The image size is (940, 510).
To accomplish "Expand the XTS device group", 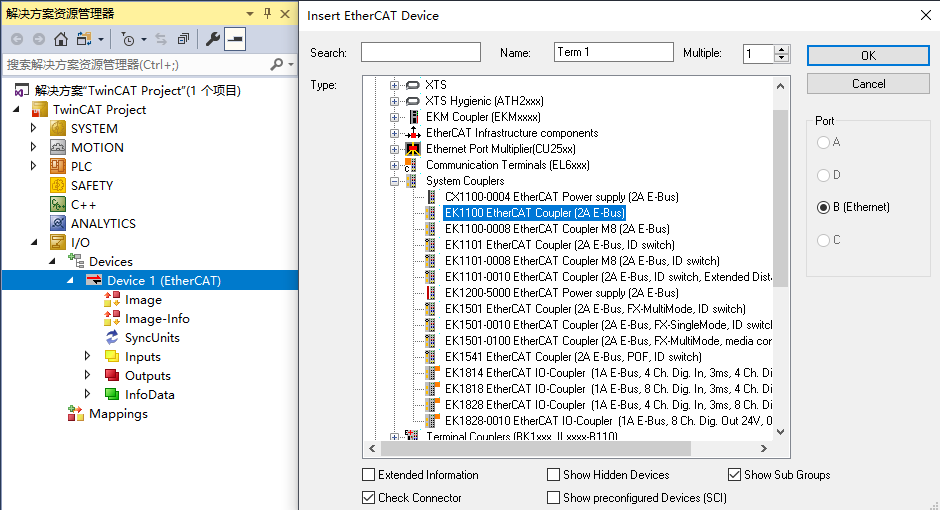I will tap(394, 85).
